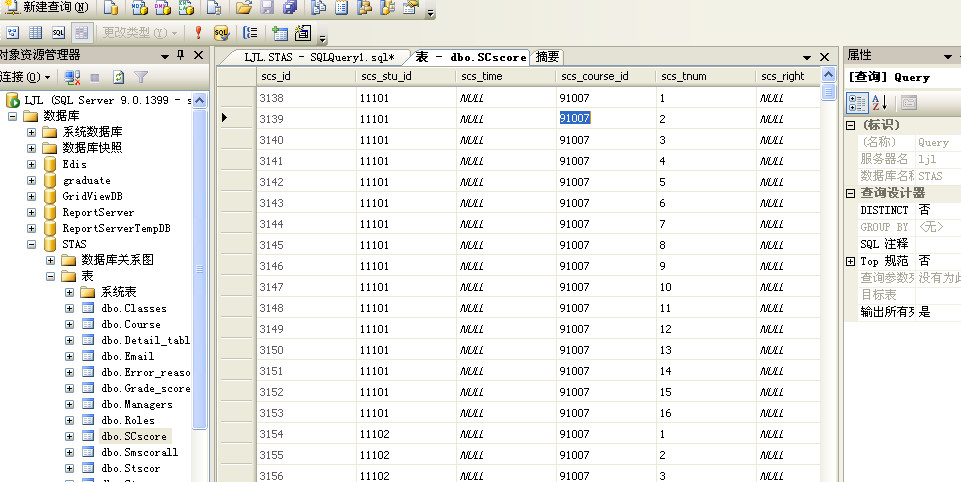Click the Add Table icon in toolbar

(280, 33)
